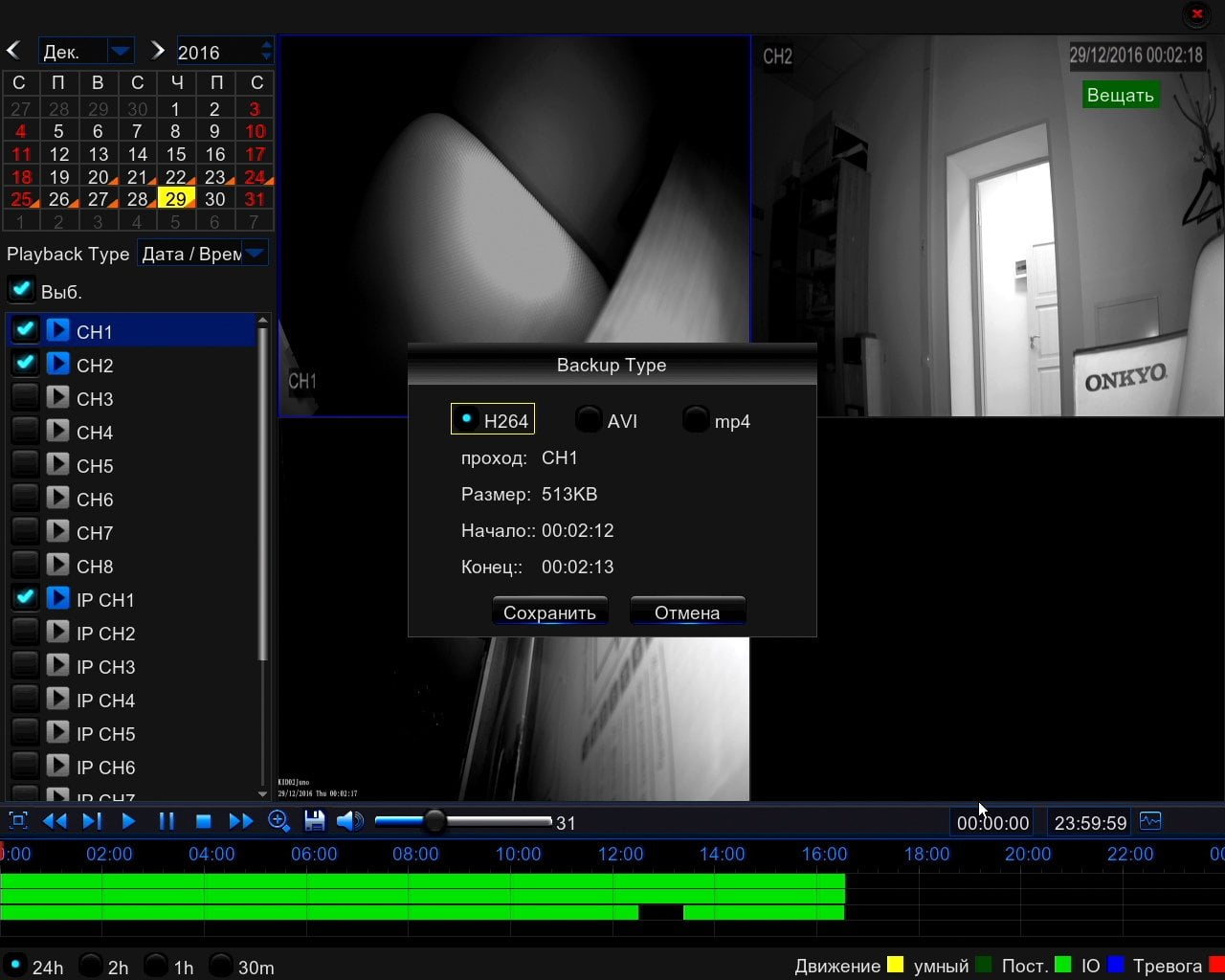Click the floppy disk backup icon
The height and width of the screenshot is (980, 1225).
(x=314, y=821)
